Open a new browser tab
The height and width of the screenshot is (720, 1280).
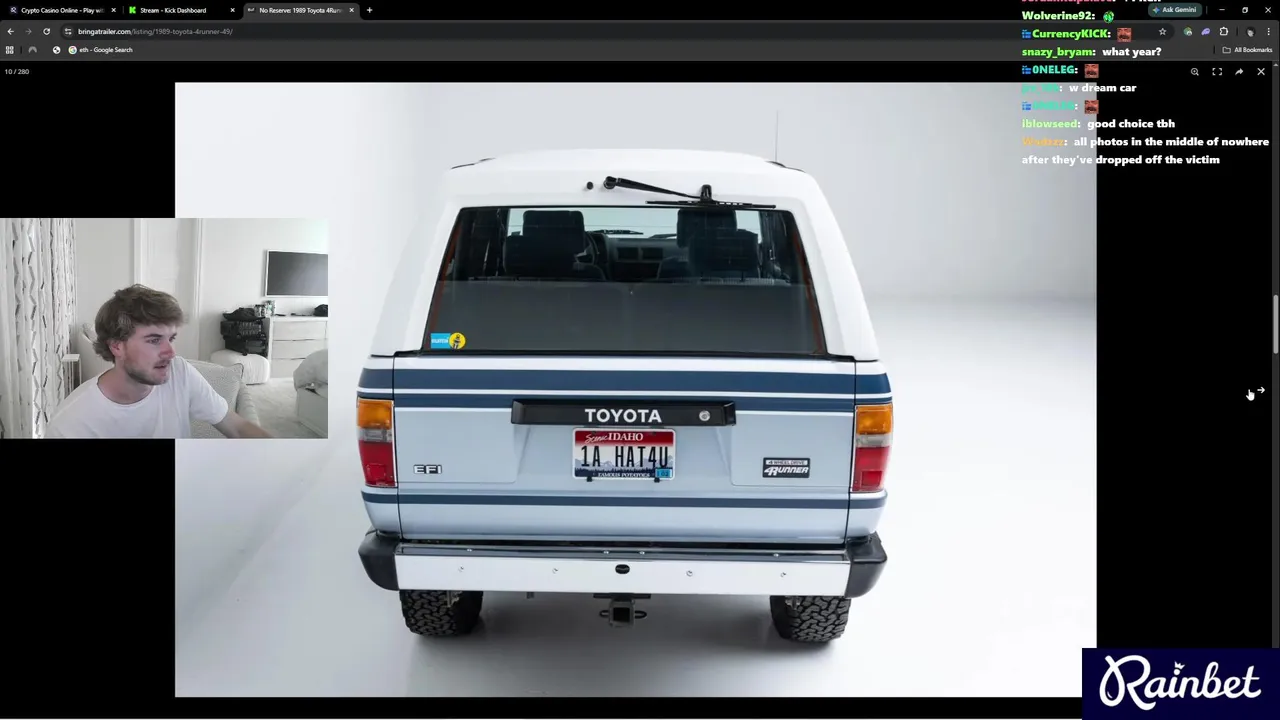tap(369, 10)
